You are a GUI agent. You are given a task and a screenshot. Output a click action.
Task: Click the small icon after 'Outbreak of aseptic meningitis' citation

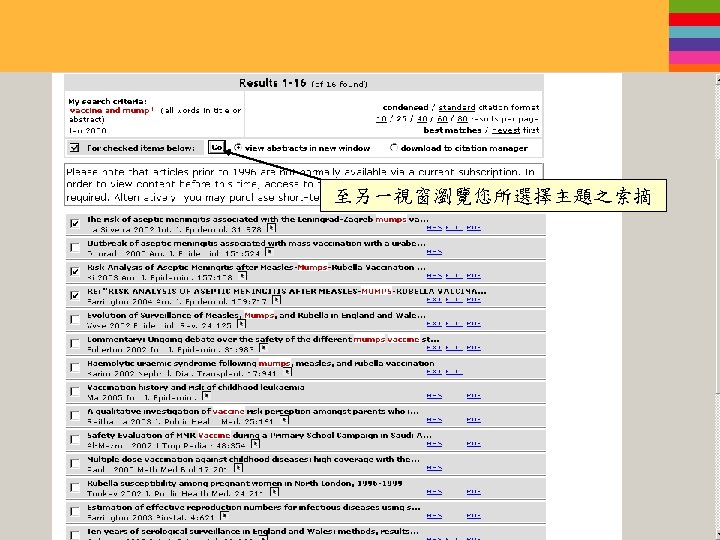[x=269, y=252]
